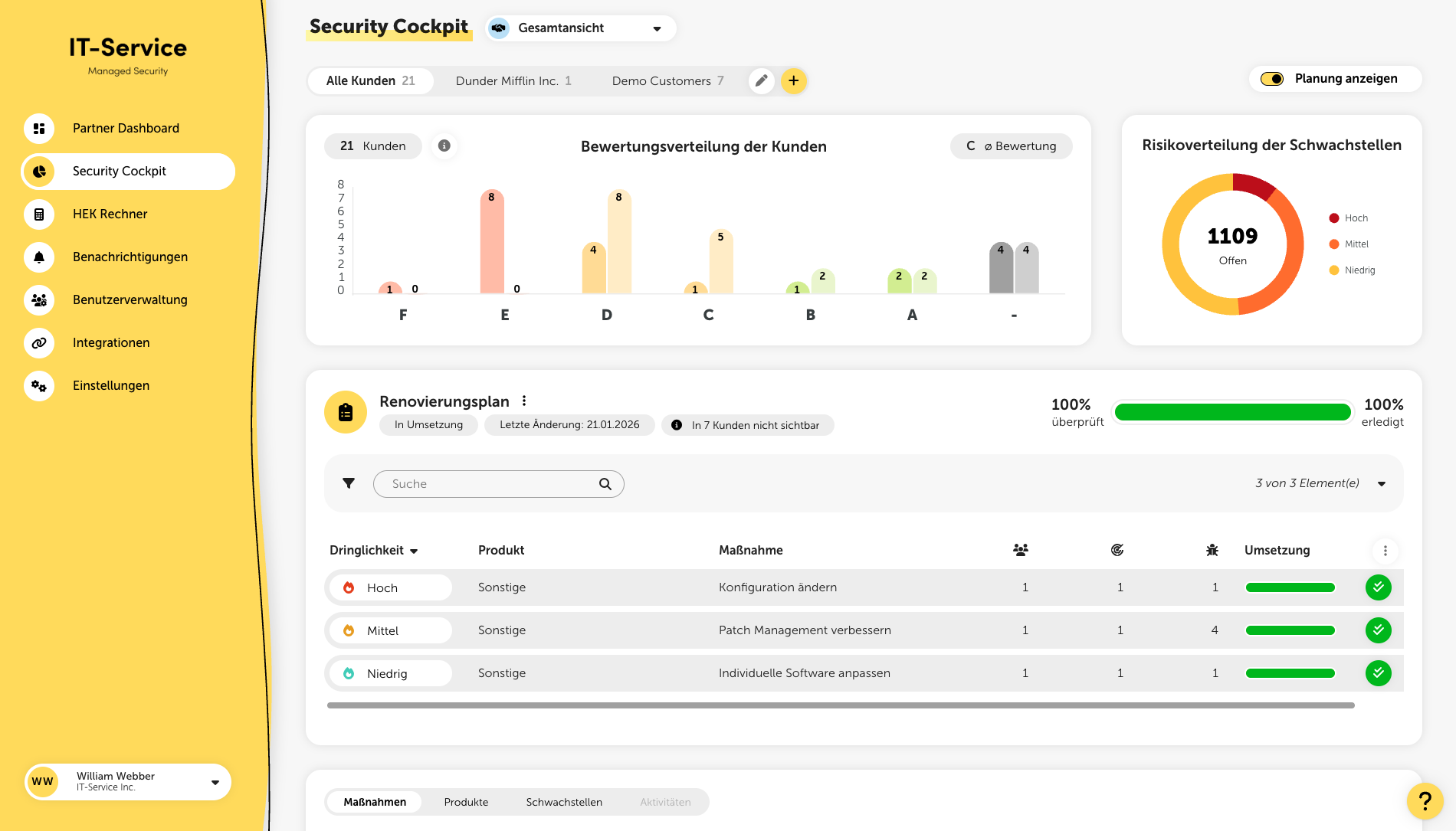1456x831 pixels.
Task: Toggle green checkmark on Hoch row
Action: (x=1378, y=587)
